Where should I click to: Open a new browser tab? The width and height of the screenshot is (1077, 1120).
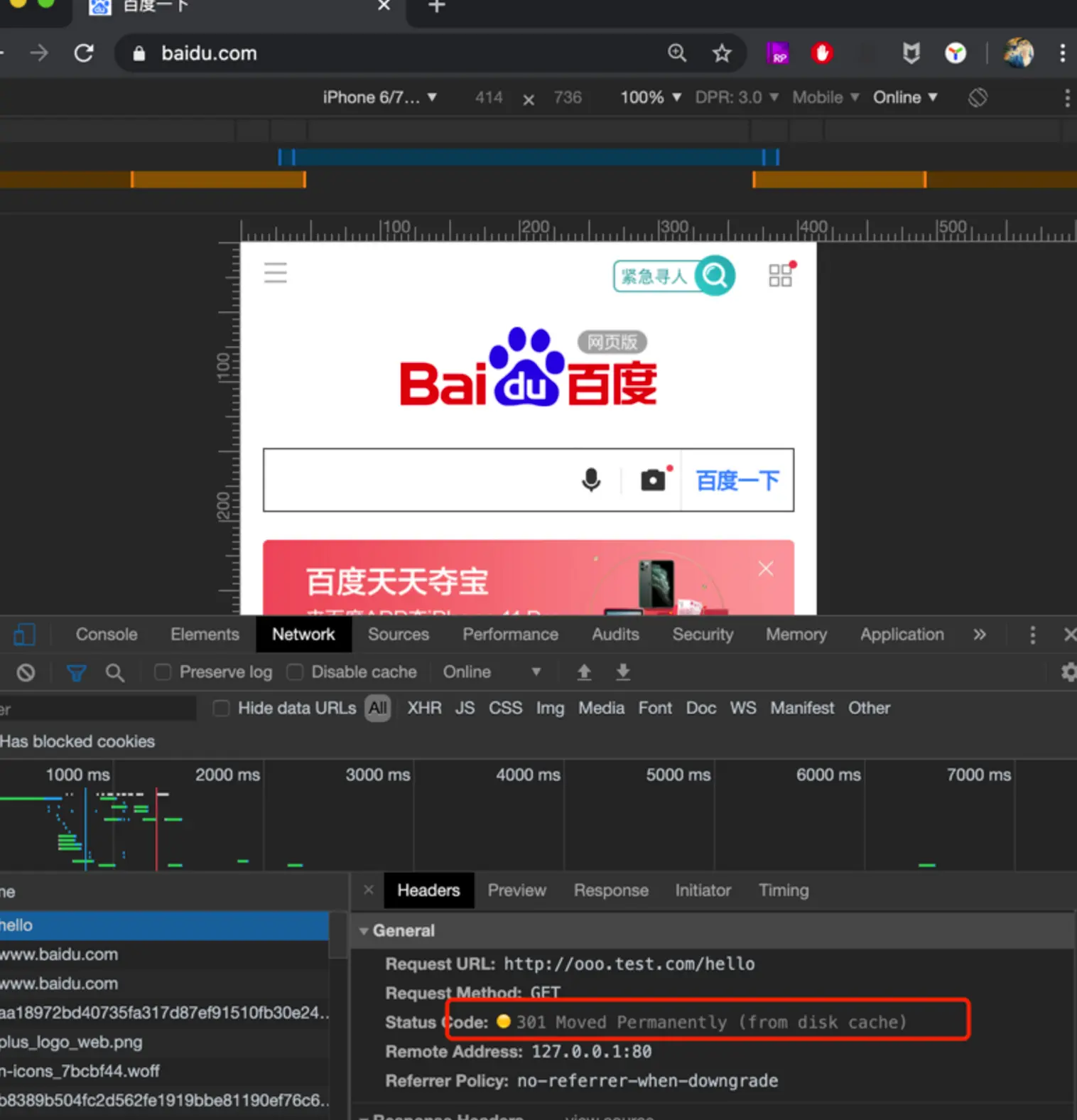pos(436,6)
